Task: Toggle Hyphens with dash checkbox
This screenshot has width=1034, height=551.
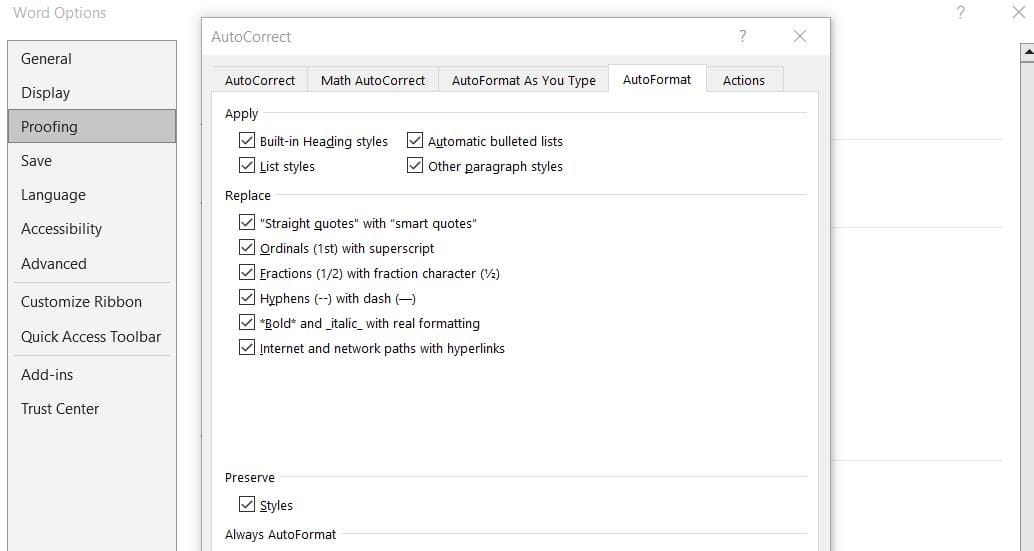Action: coord(247,298)
